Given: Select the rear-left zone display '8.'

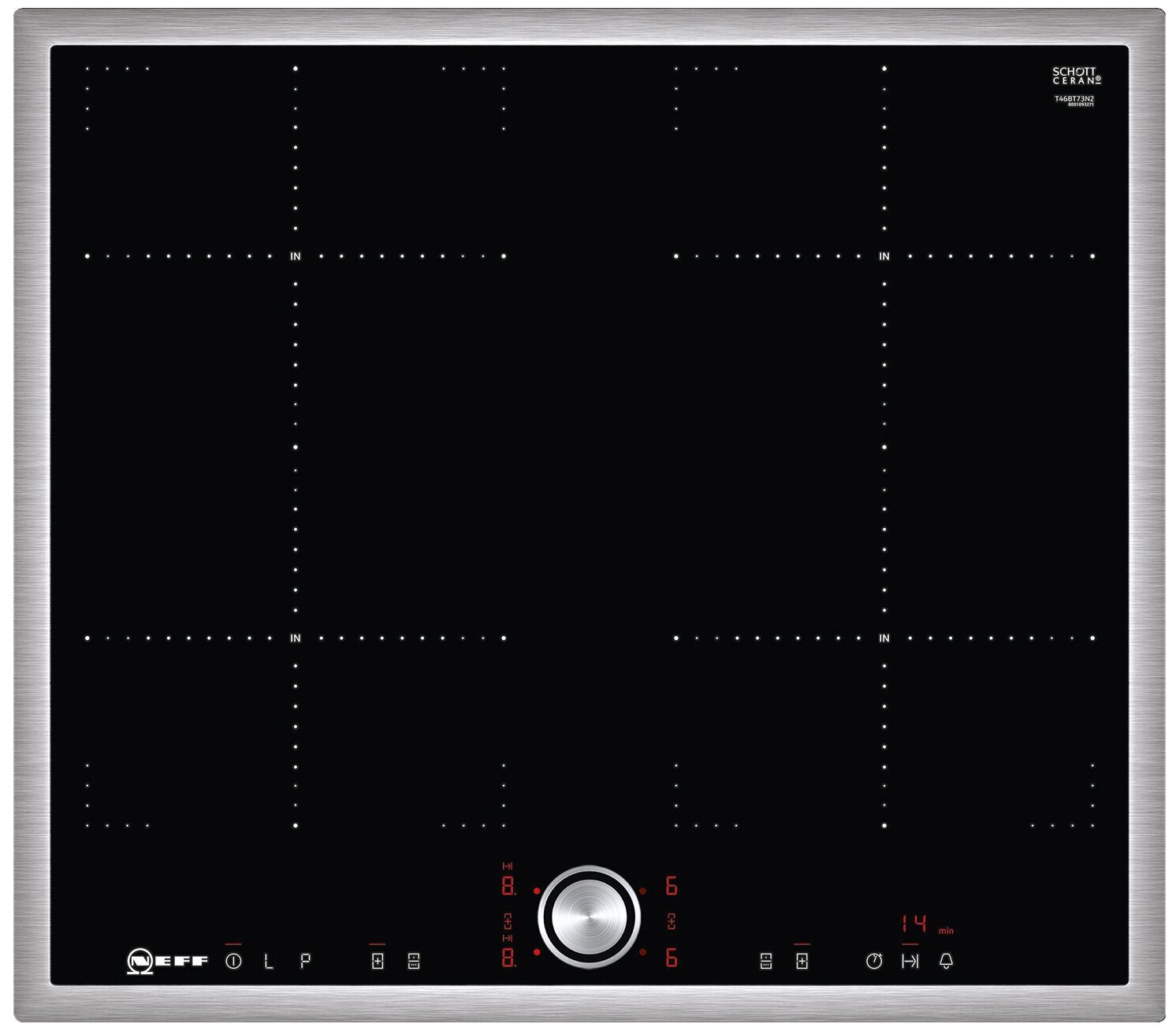Looking at the screenshot, I should 508,886.
